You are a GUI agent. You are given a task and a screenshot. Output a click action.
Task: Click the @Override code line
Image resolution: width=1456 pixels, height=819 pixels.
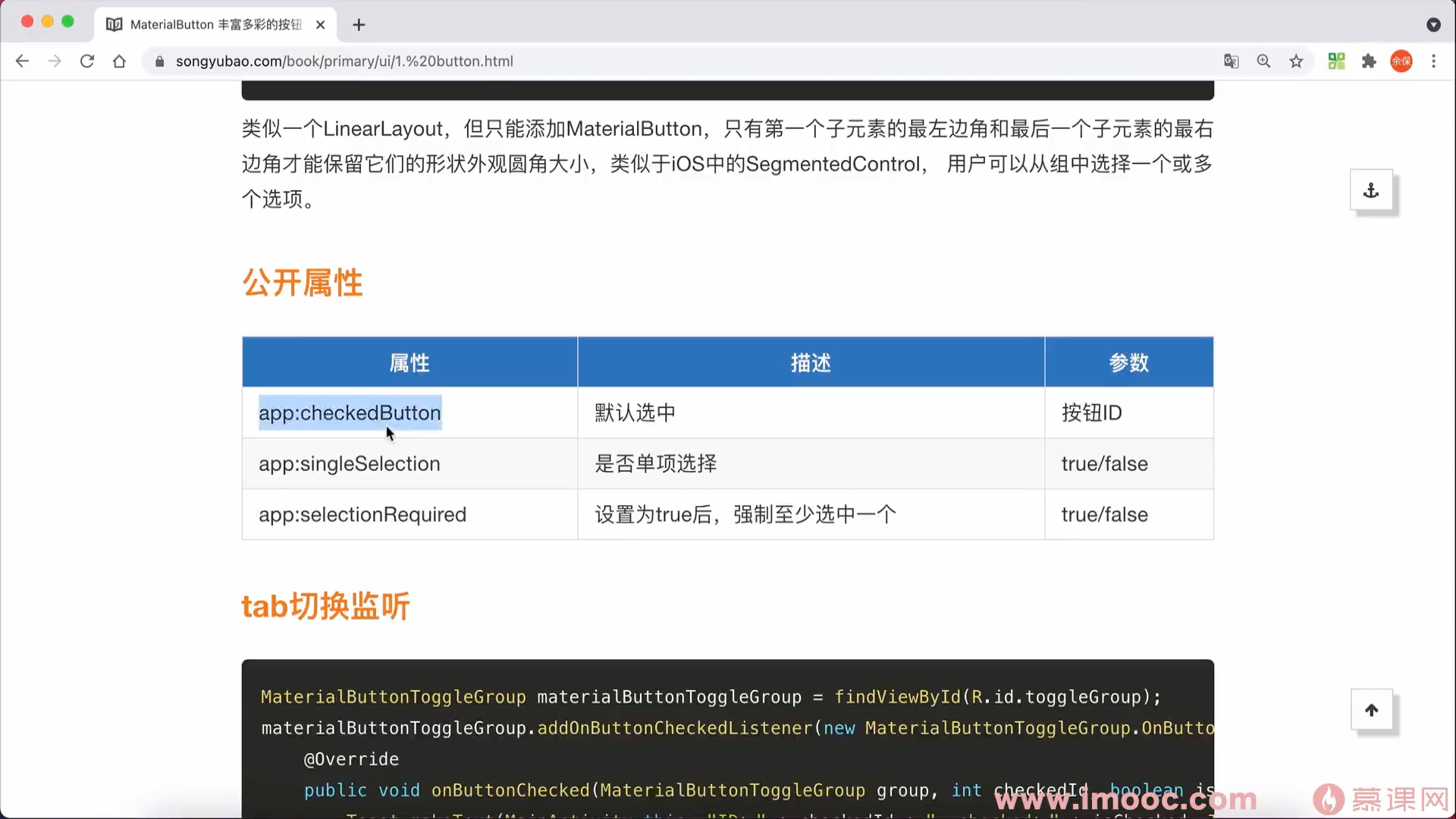pyautogui.click(x=351, y=759)
